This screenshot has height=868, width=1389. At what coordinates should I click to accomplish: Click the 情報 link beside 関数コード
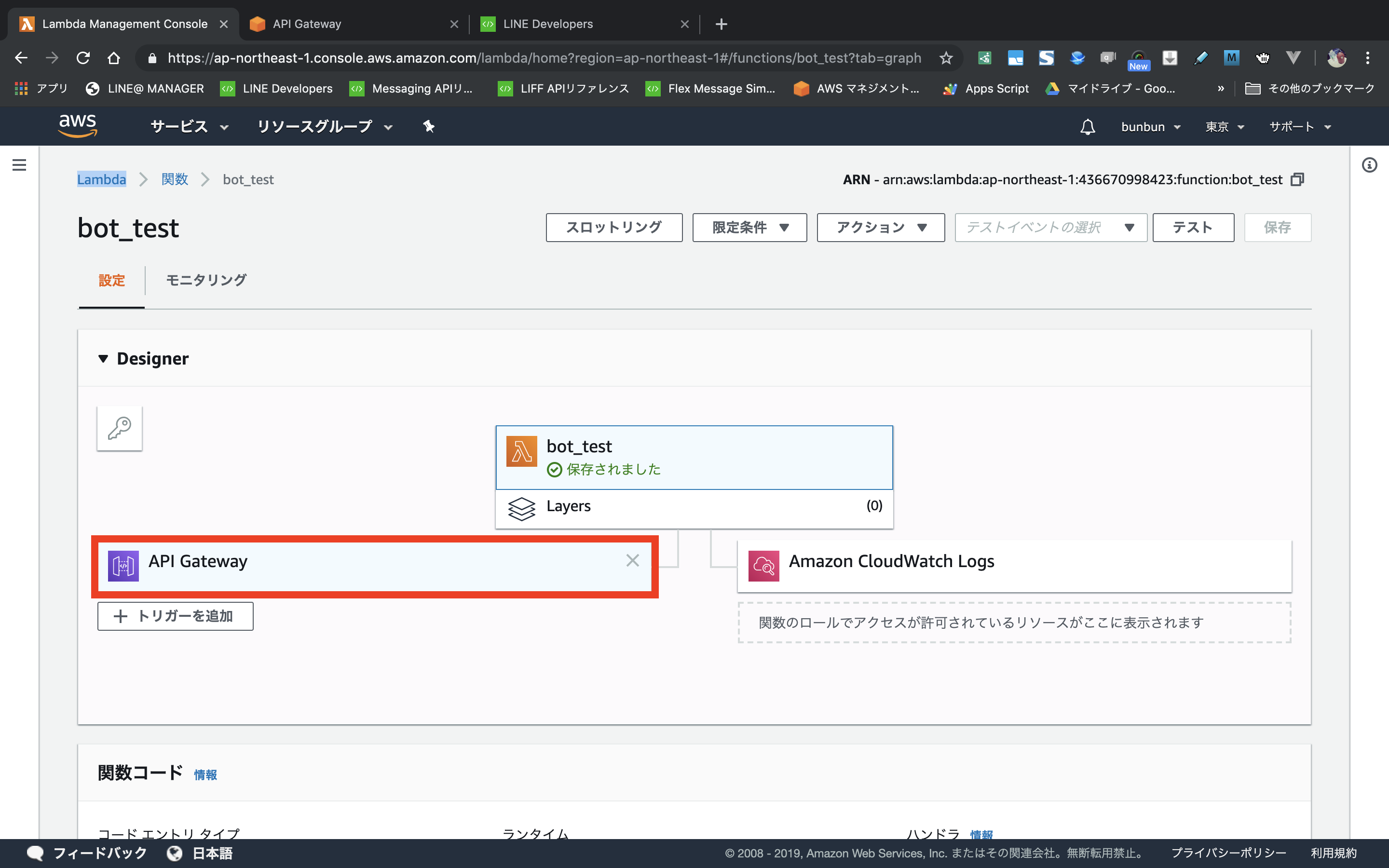click(x=205, y=775)
